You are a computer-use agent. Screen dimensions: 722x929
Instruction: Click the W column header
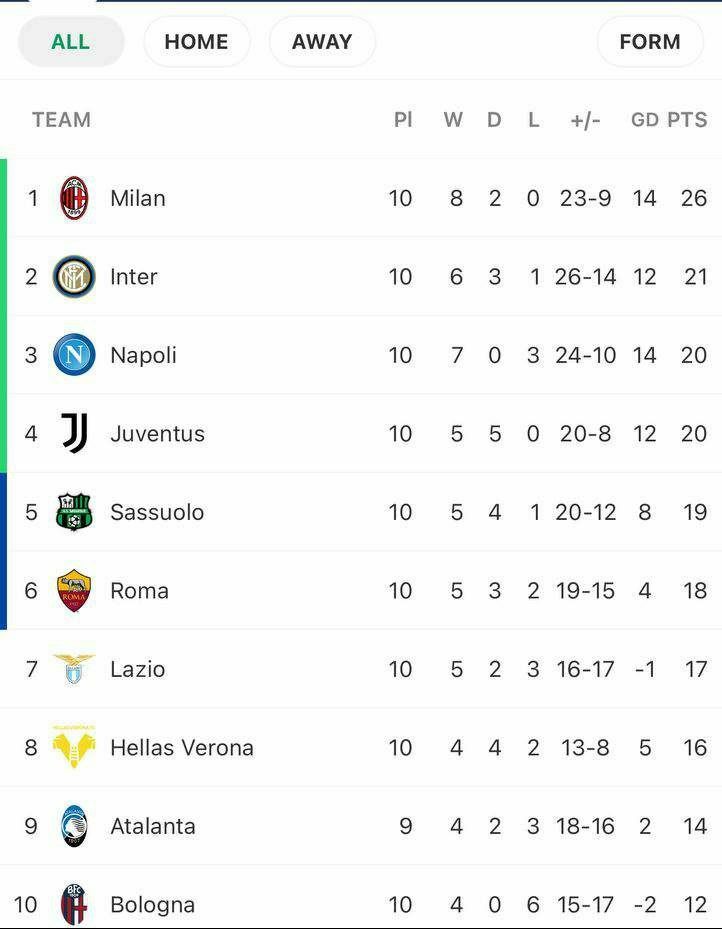click(454, 120)
